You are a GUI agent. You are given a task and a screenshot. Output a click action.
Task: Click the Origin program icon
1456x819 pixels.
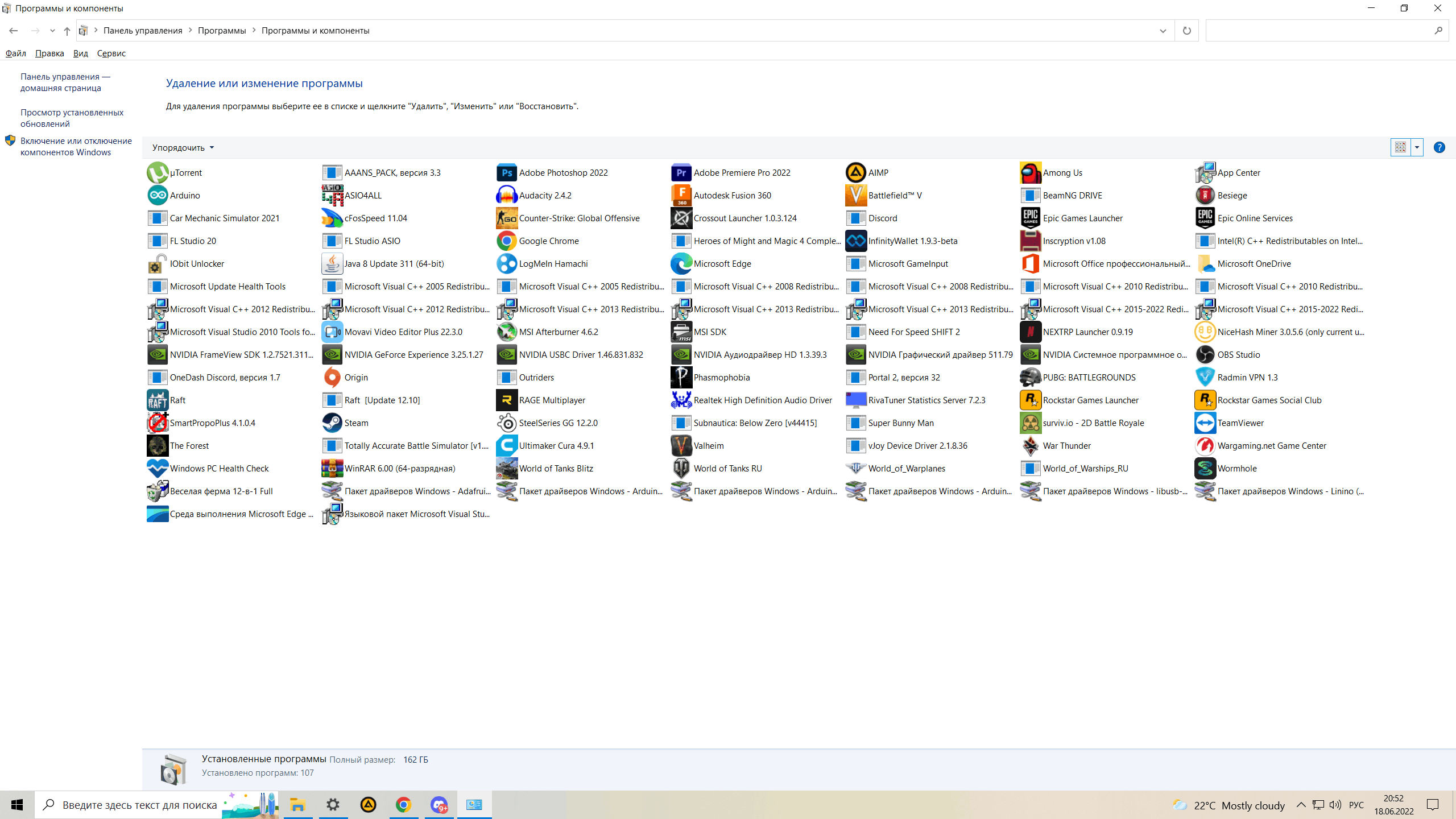(332, 378)
